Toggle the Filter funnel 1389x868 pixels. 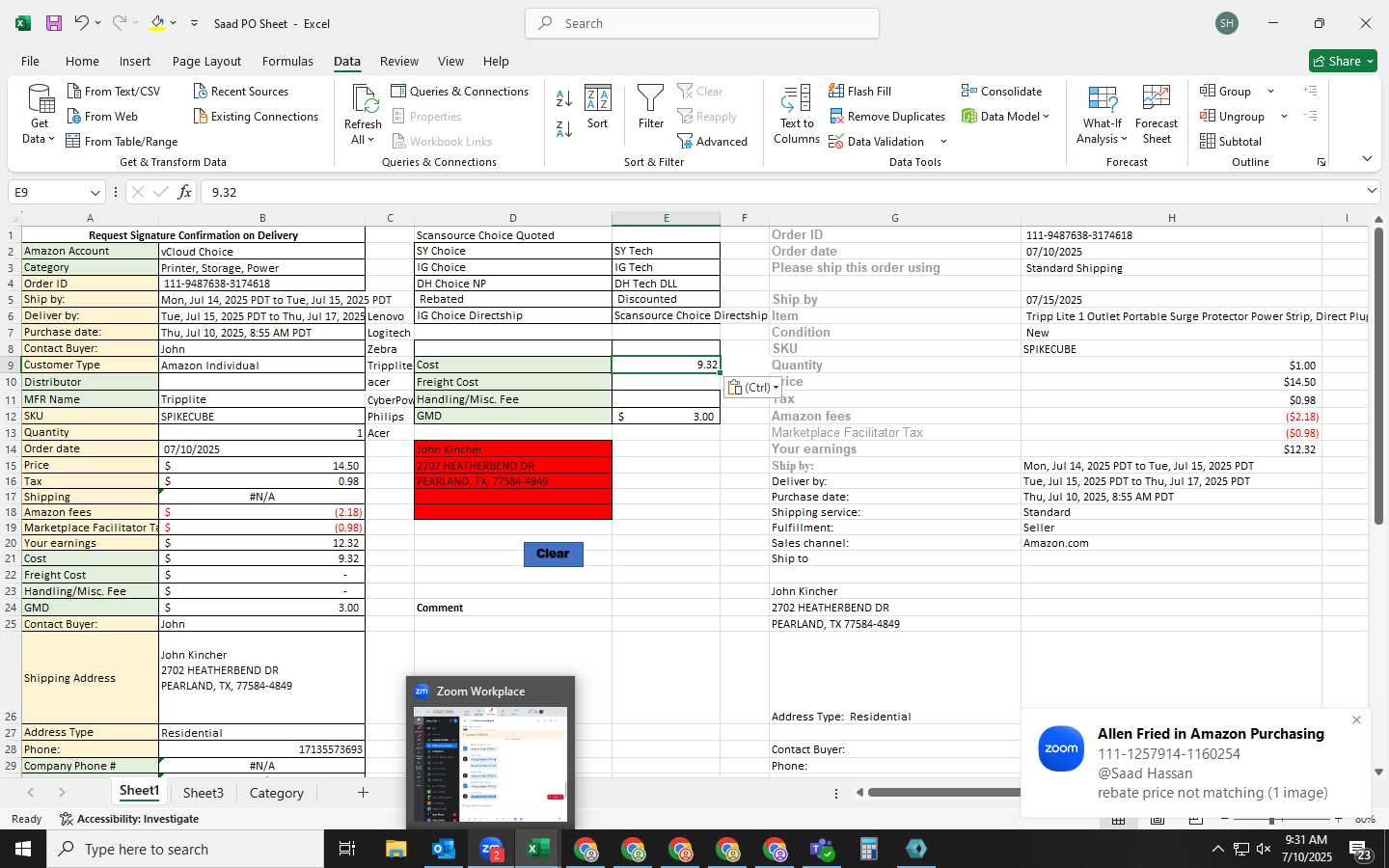click(651, 107)
